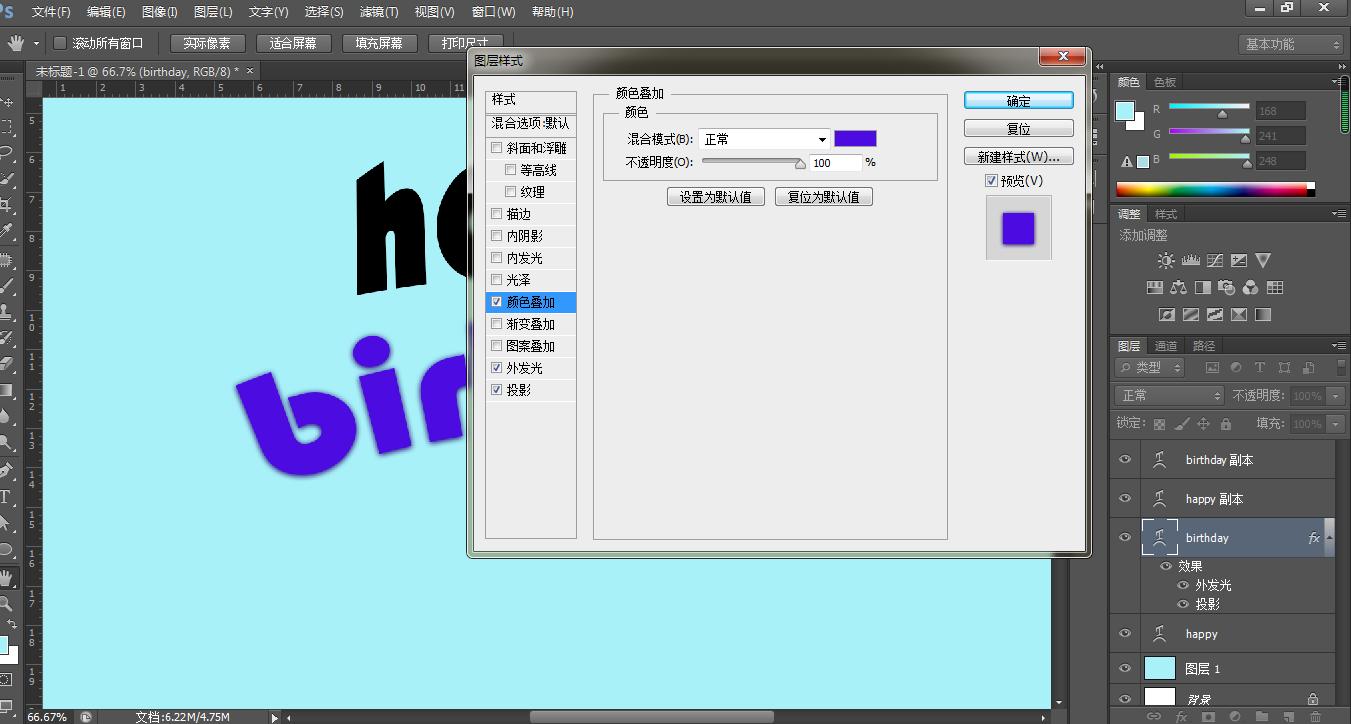This screenshot has width=1351, height=724.
Task: Create a new layer with the new-layer icon
Action: pos(1289,717)
